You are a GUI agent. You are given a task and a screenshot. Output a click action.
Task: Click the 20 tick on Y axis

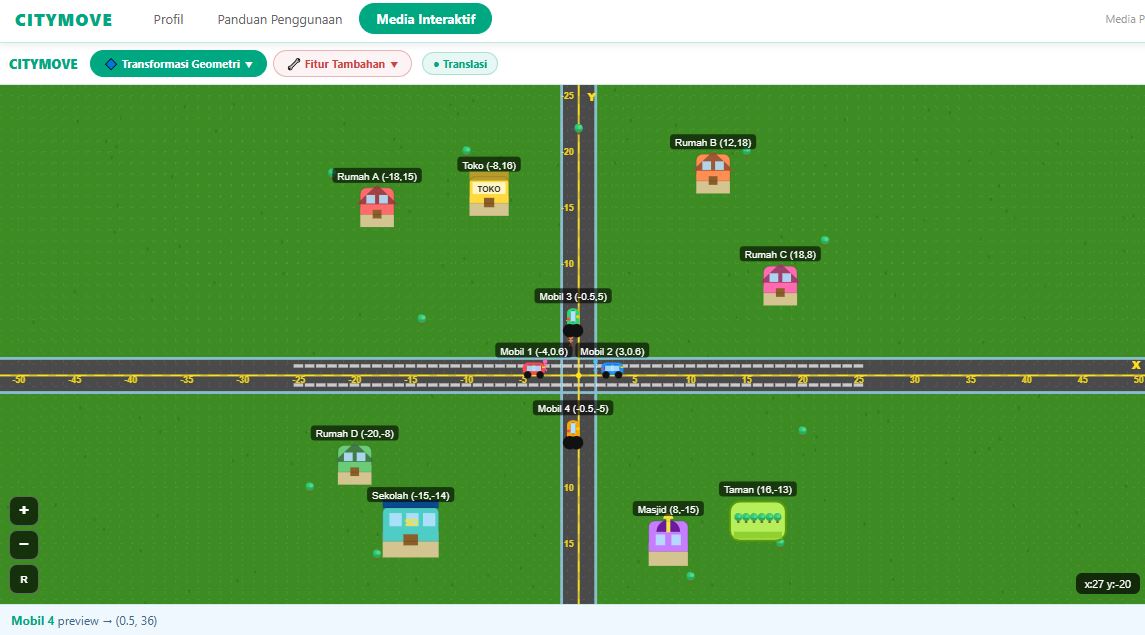click(x=569, y=152)
